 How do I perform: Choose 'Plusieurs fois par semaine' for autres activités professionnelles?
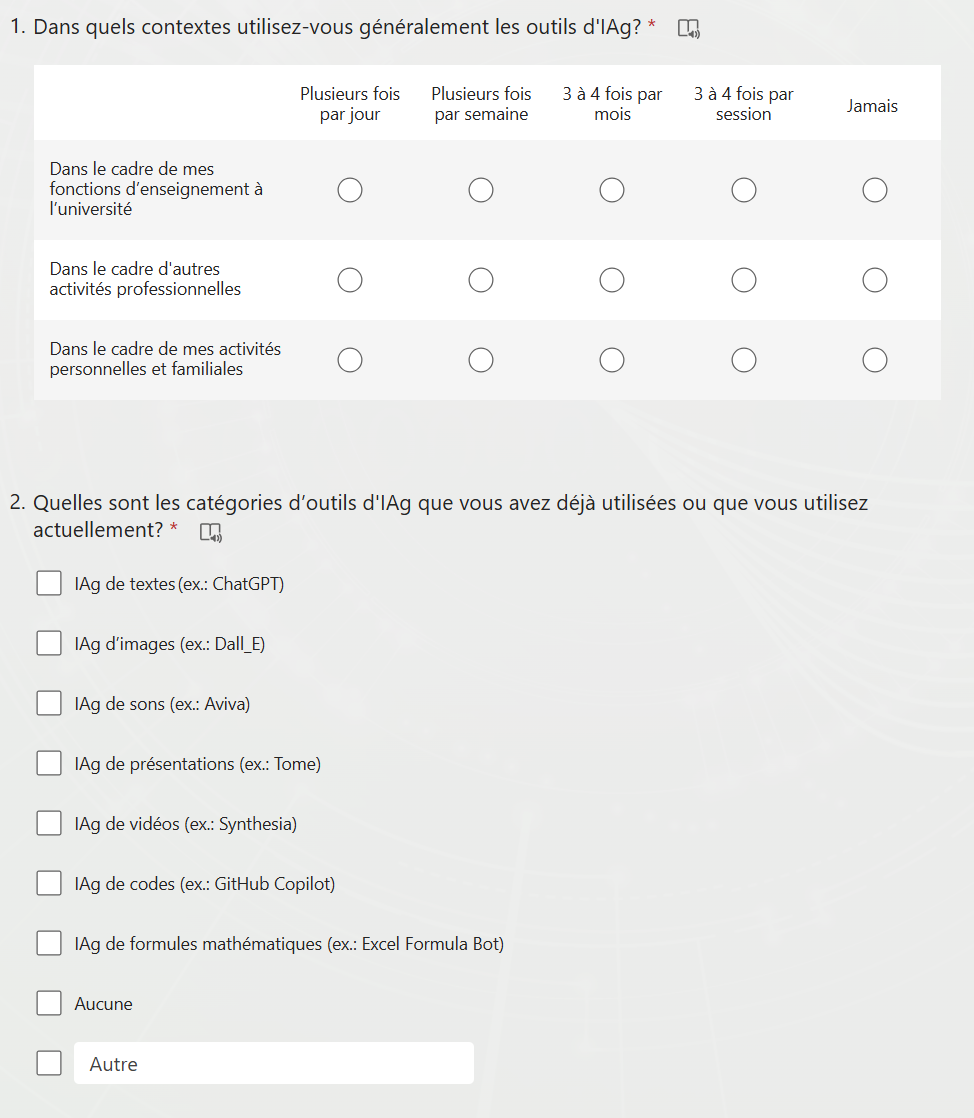click(x=481, y=280)
